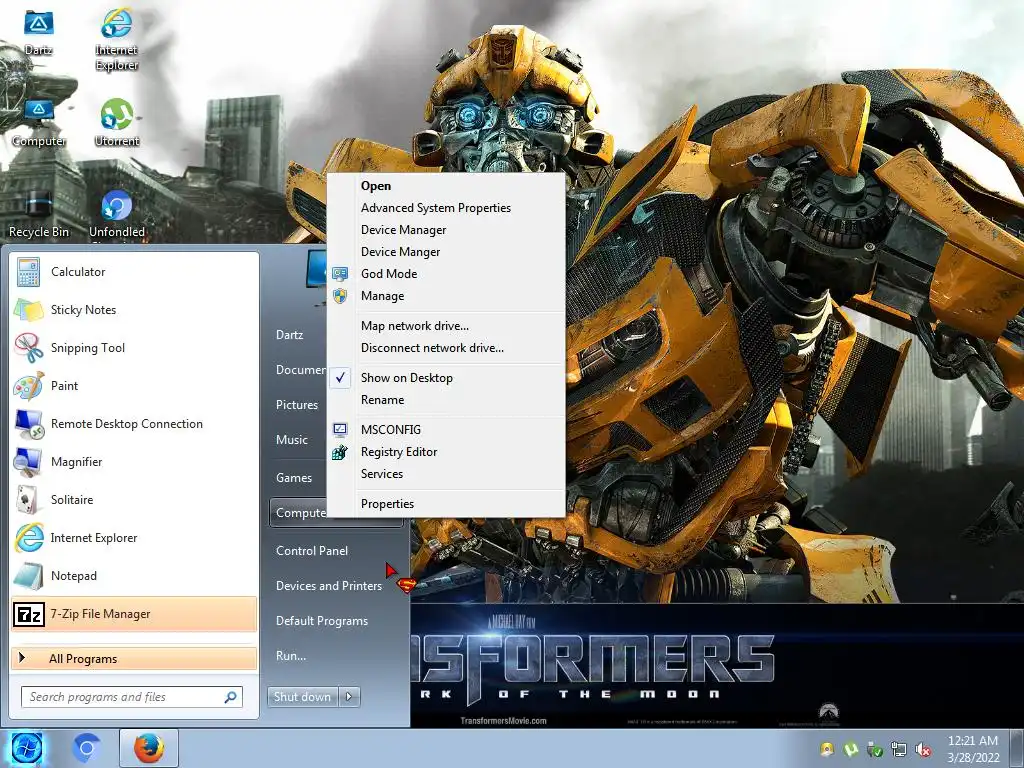
Task: Click the Calculator icon in Start menu
Action: click(x=29, y=272)
